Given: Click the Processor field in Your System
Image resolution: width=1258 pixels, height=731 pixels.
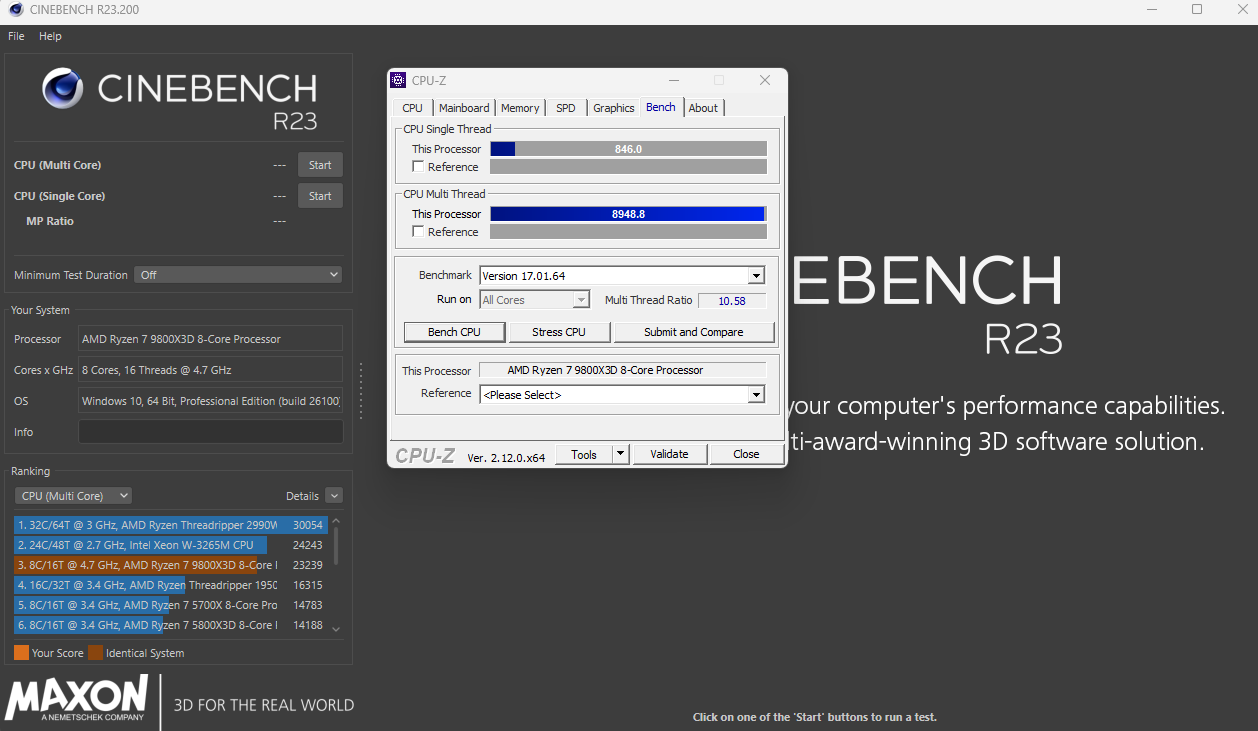Looking at the screenshot, I should (210, 339).
